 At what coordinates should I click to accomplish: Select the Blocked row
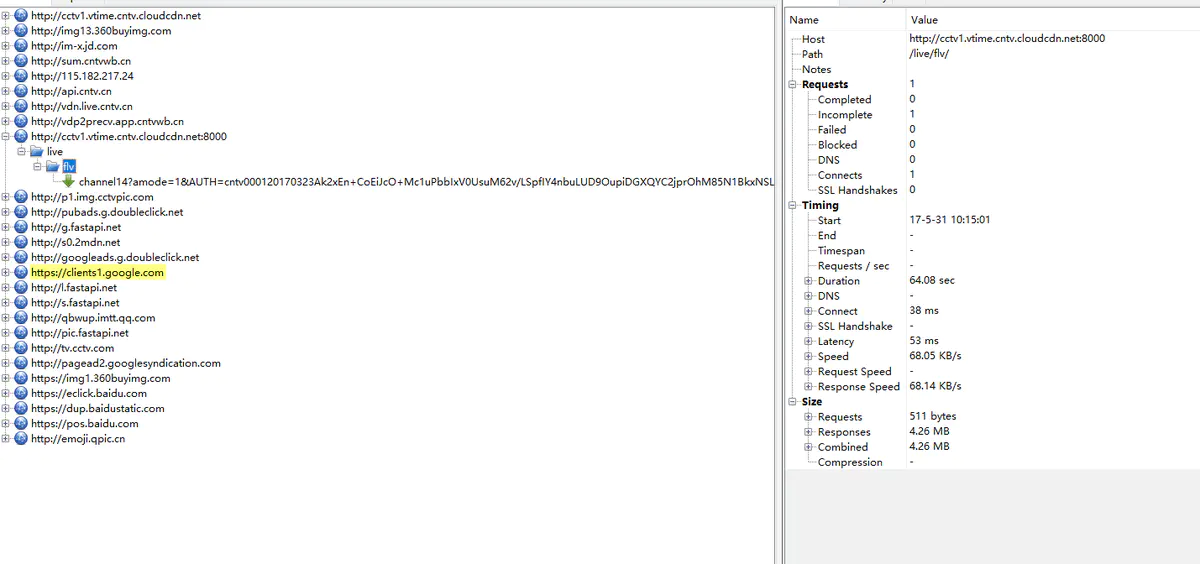(992, 145)
